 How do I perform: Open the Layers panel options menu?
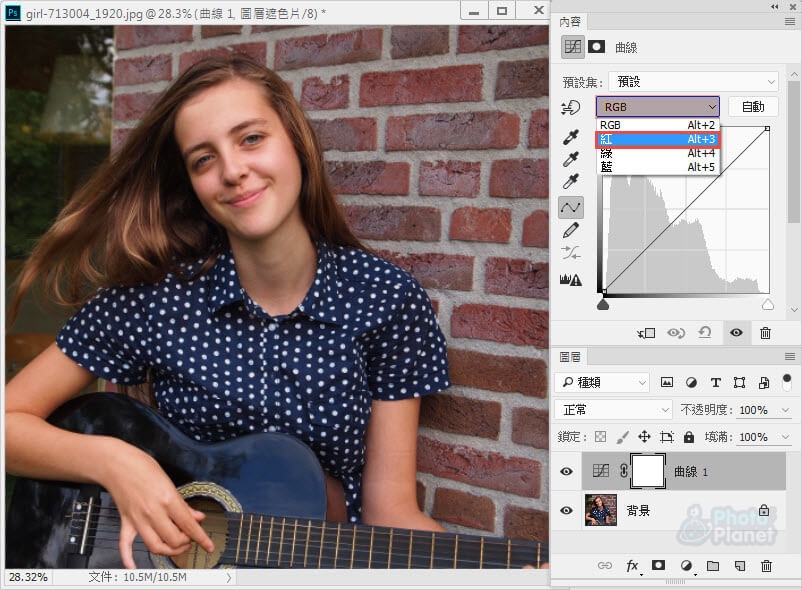coord(790,356)
